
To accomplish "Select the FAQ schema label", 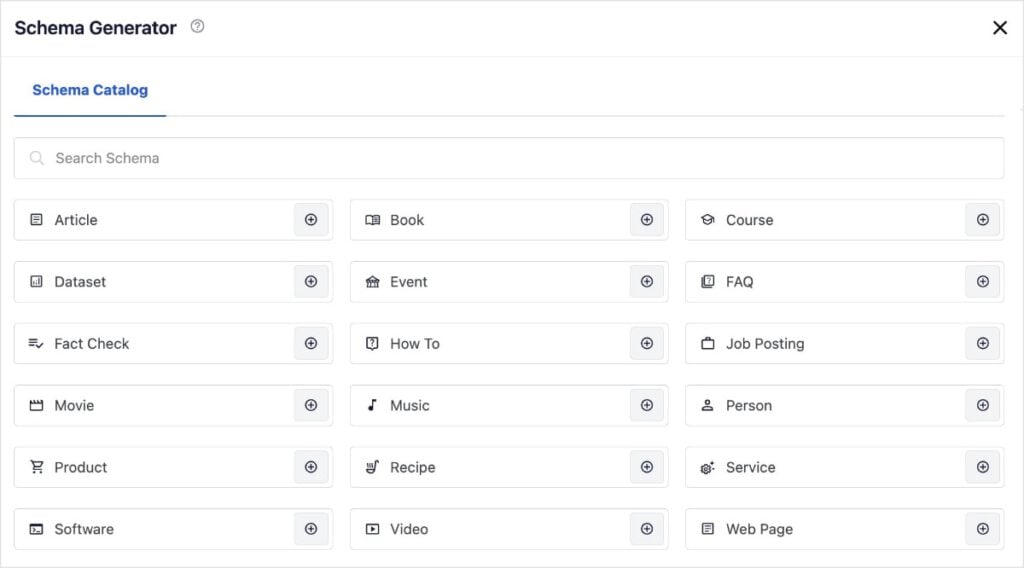I will point(739,281).
